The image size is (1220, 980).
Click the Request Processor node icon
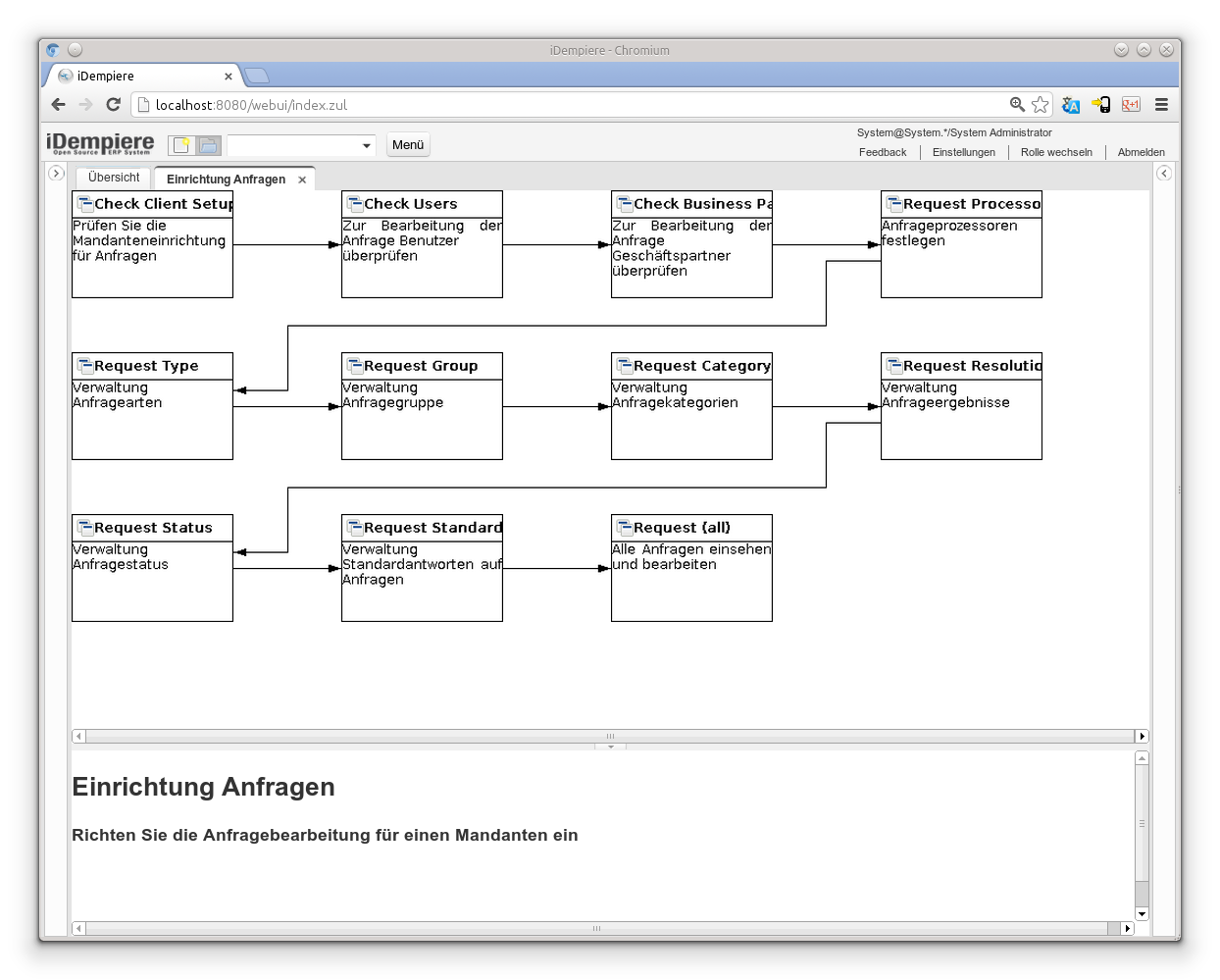(x=892, y=203)
